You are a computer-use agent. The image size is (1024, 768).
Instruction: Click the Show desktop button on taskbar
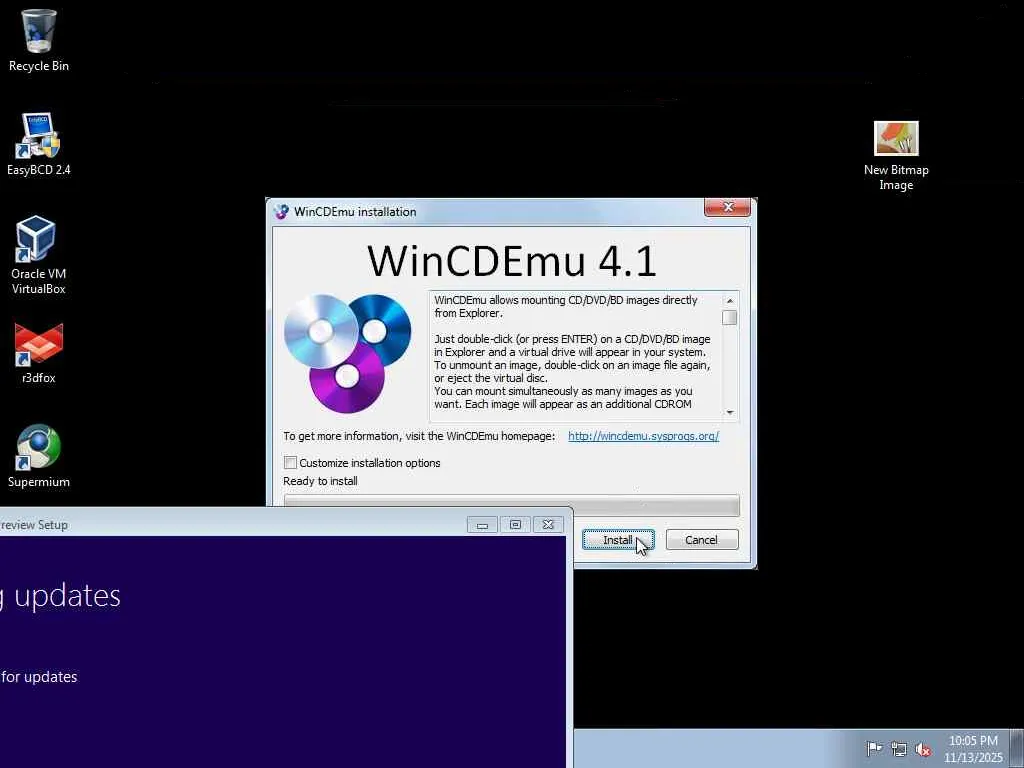[1017, 748]
